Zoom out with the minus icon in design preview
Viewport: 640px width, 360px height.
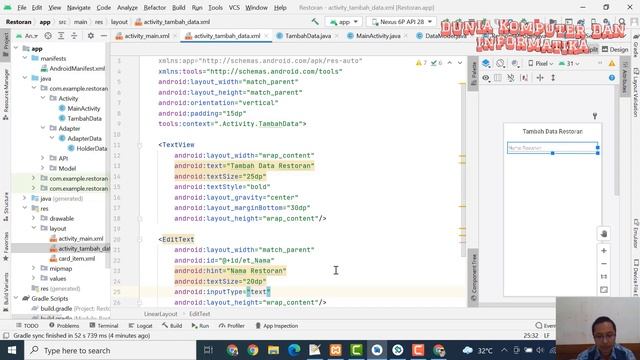(x=604, y=264)
